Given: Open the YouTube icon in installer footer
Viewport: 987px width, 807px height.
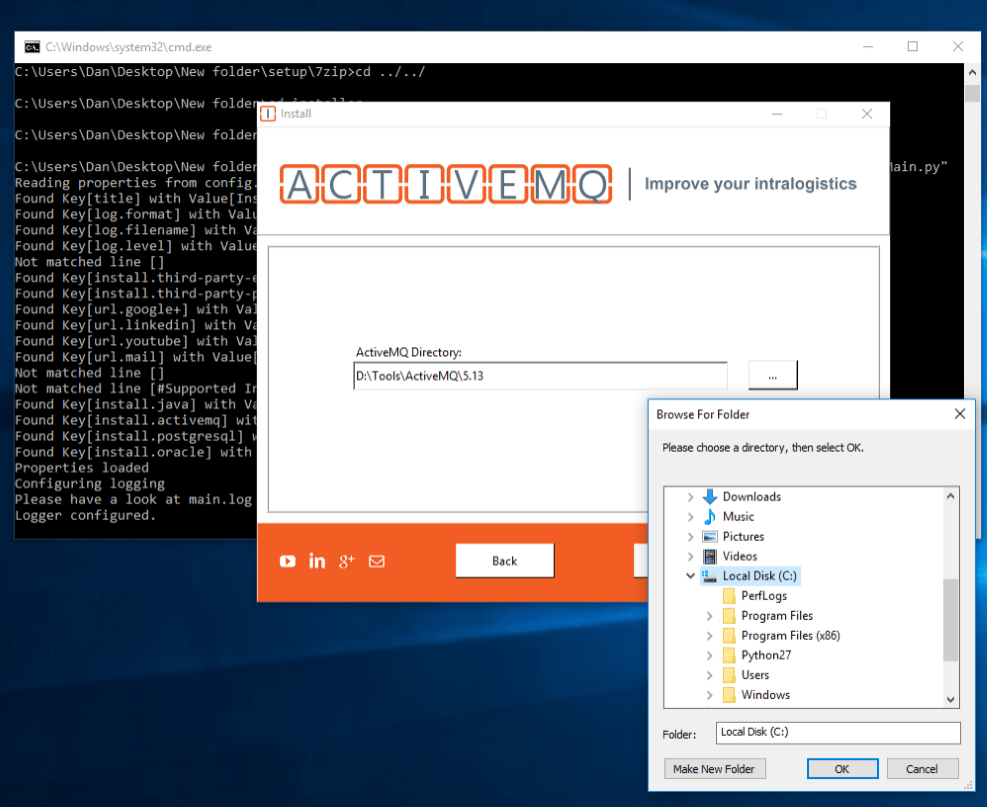Looking at the screenshot, I should point(288,561).
